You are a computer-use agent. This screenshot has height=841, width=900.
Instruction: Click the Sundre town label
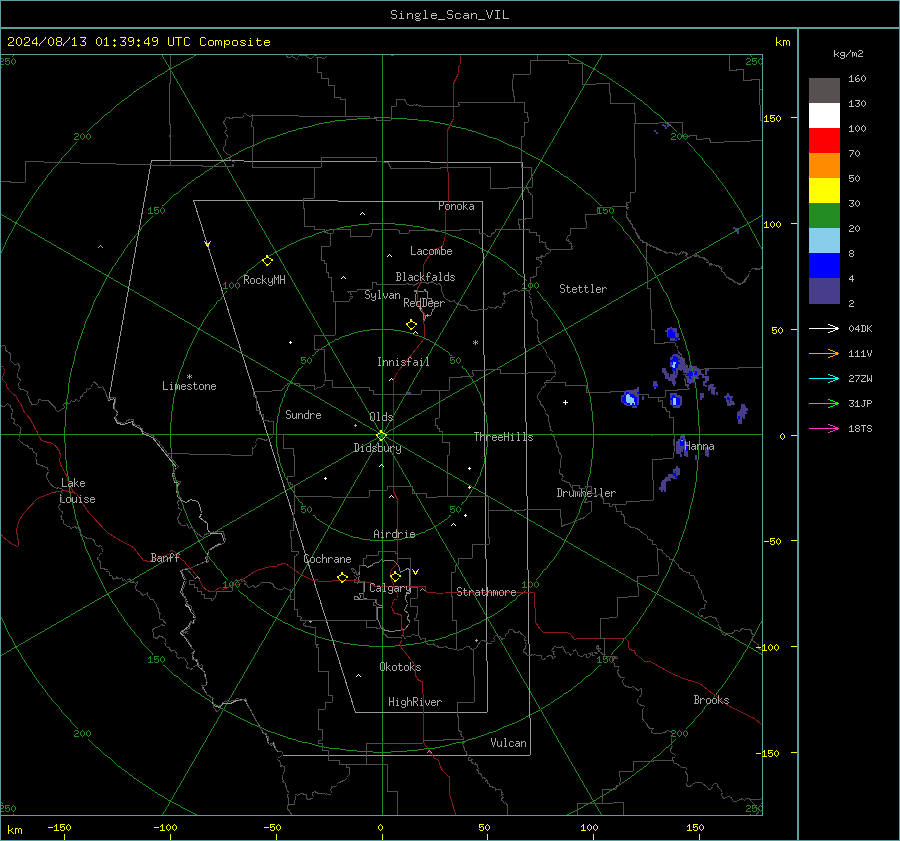tap(303, 414)
